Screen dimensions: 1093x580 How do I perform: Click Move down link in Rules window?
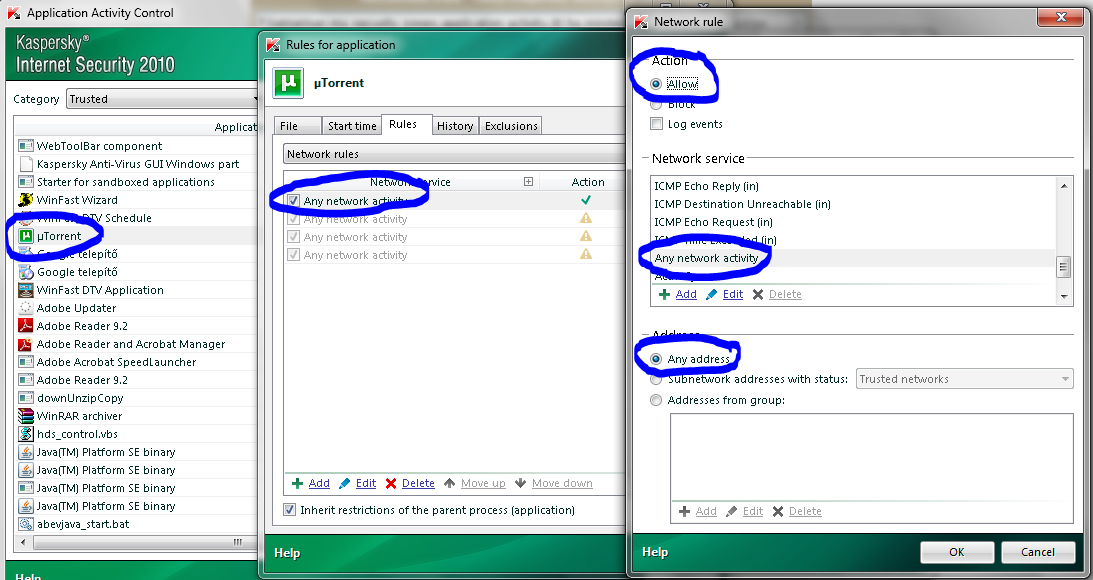tap(562, 483)
